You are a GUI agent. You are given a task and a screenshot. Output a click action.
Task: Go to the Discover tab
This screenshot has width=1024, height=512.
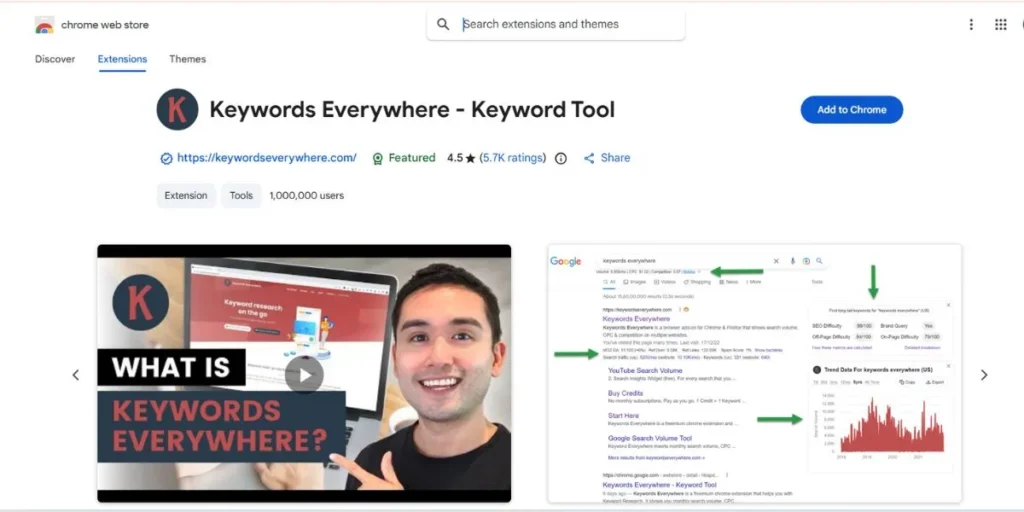[55, 59]
